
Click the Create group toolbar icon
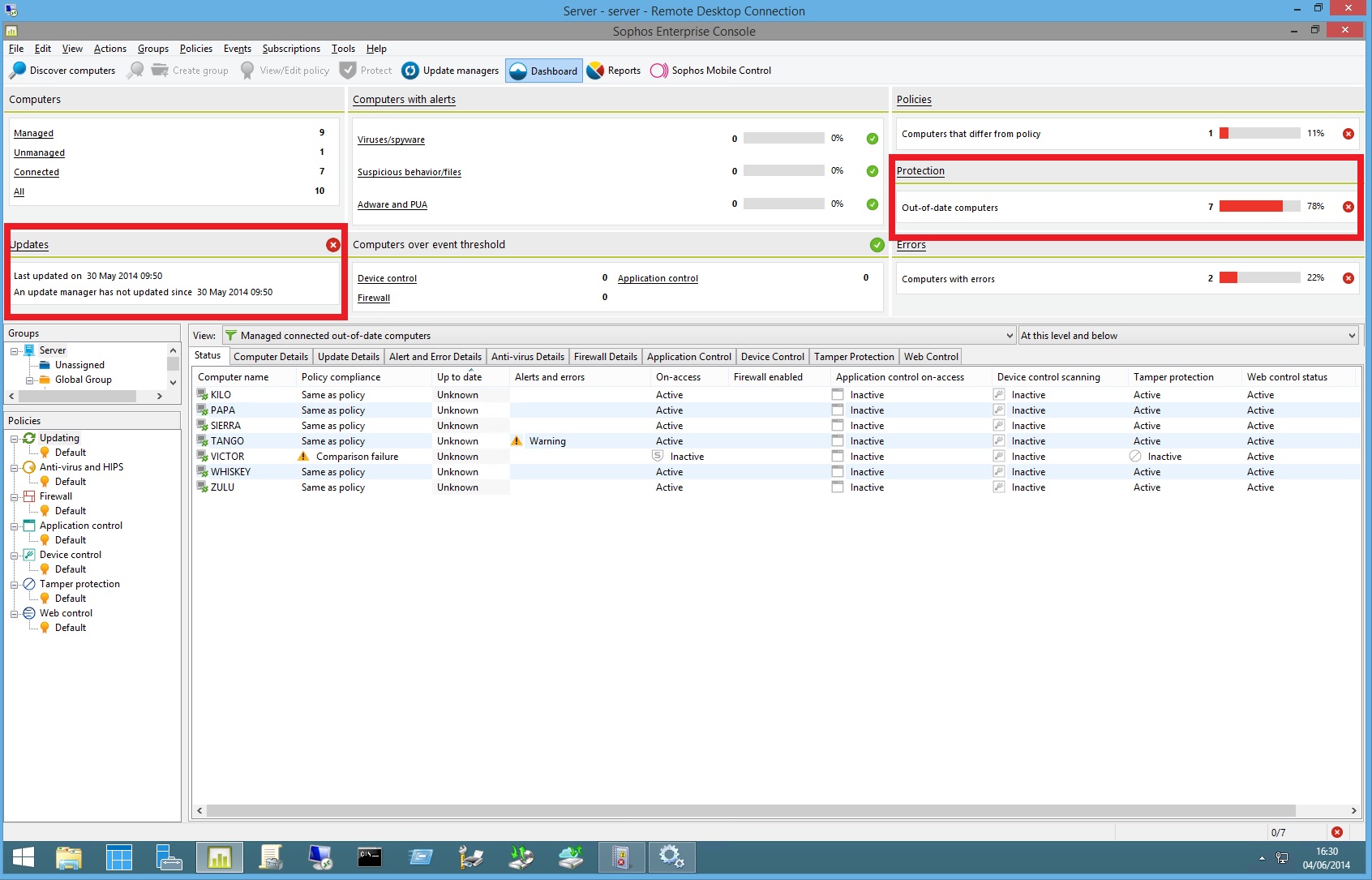pos(160,71)
